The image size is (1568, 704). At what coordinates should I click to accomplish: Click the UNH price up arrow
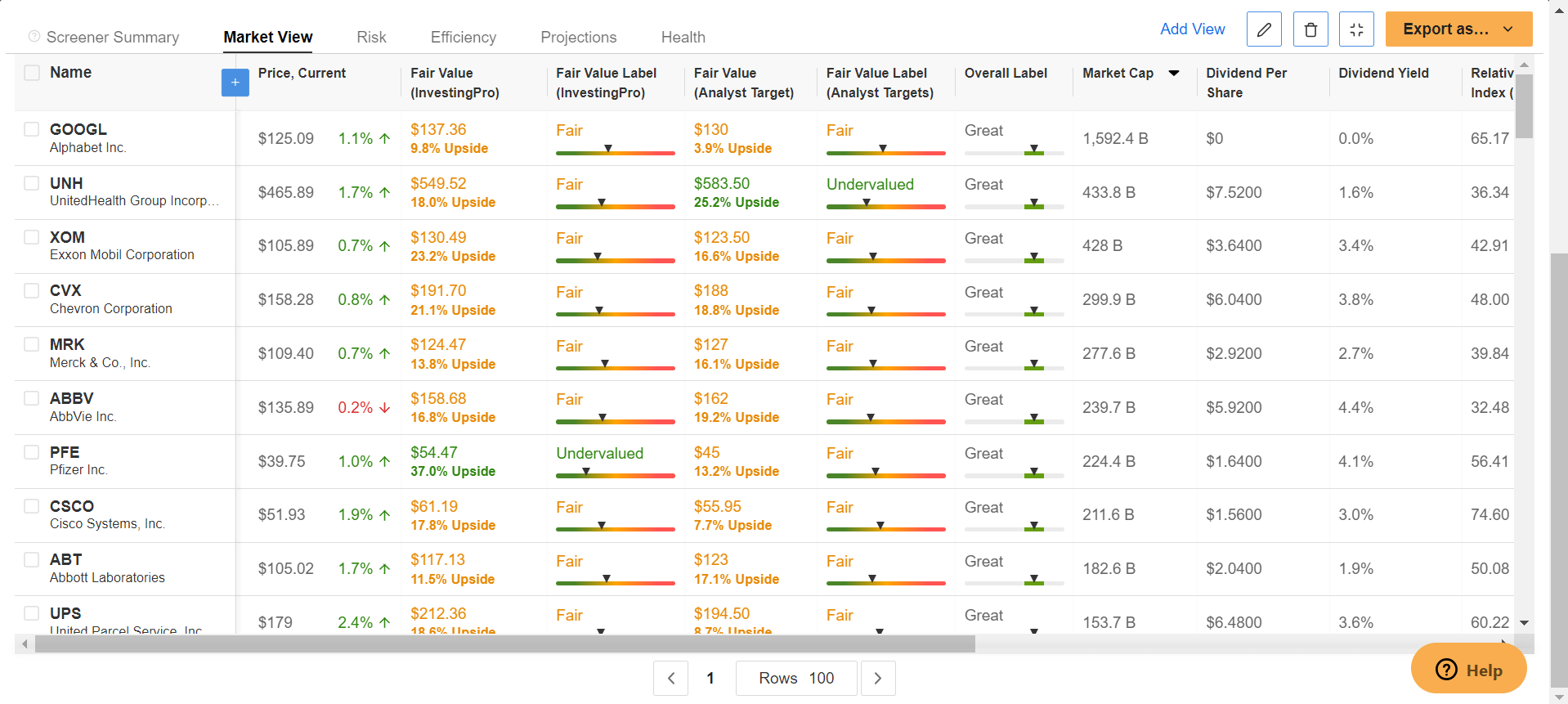click(385, 193)
